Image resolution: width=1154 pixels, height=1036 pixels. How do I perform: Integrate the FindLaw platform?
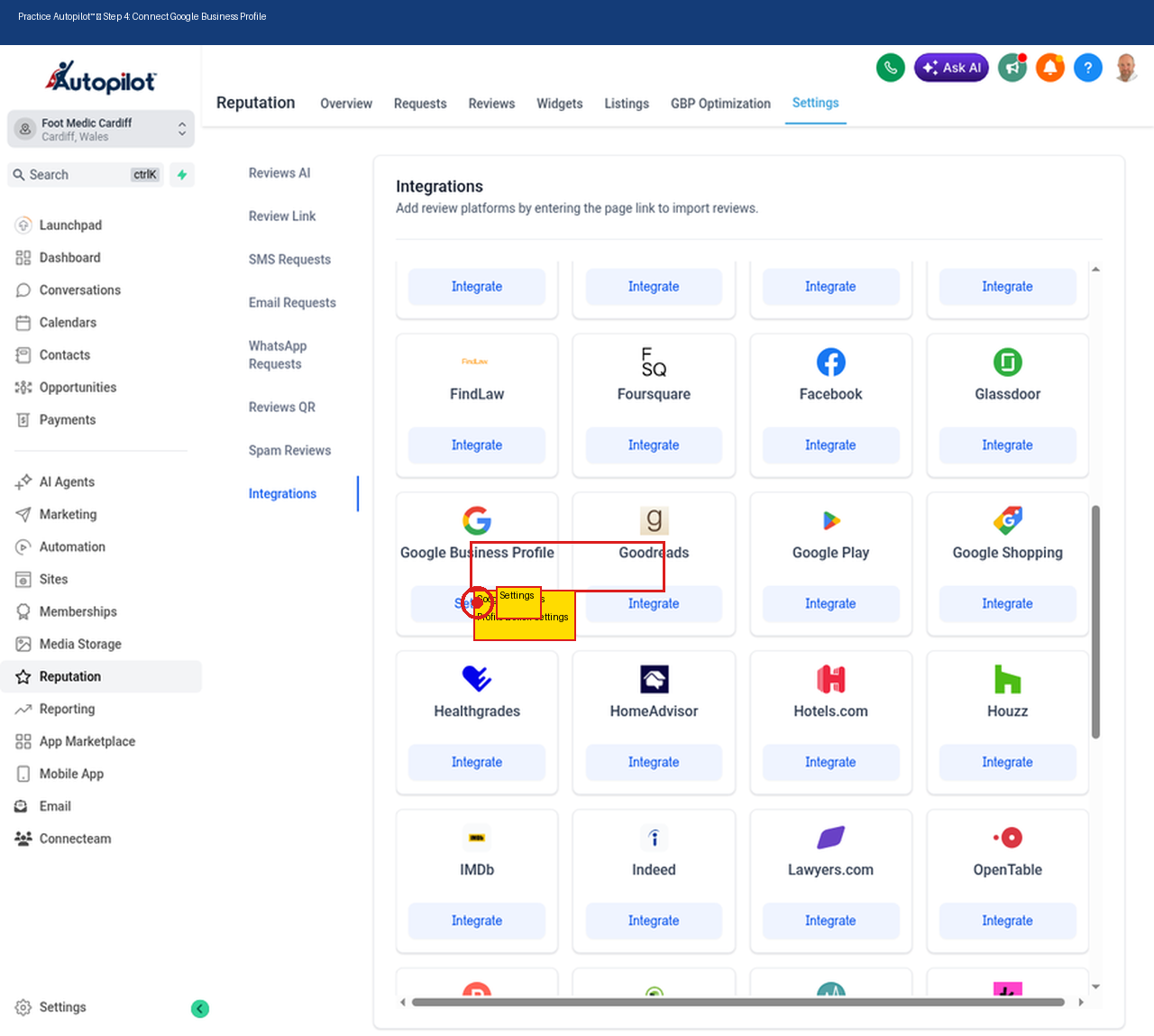(477, 445)
